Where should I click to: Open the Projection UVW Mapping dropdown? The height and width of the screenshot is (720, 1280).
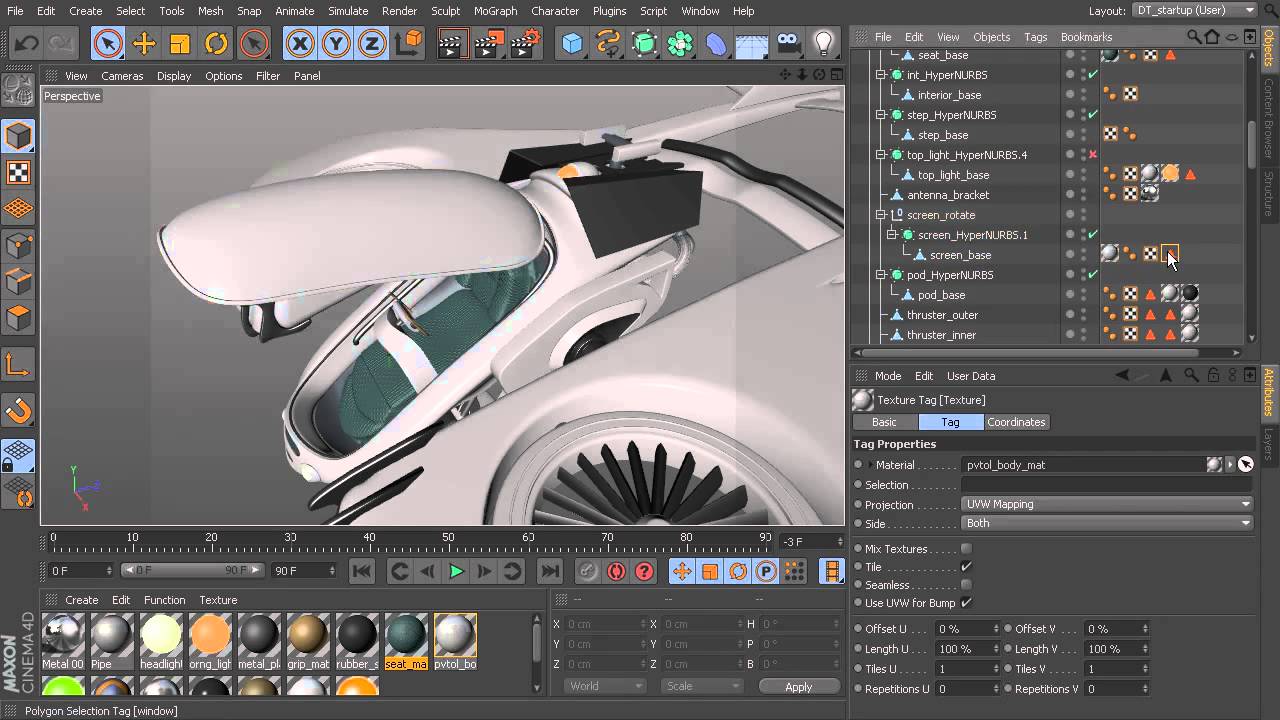pos(1107,504)
